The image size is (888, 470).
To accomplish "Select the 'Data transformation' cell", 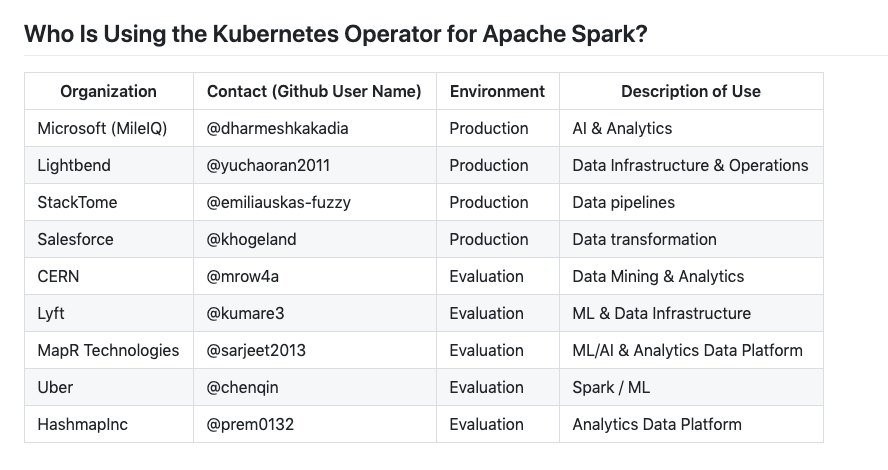I will coord(691,240).
